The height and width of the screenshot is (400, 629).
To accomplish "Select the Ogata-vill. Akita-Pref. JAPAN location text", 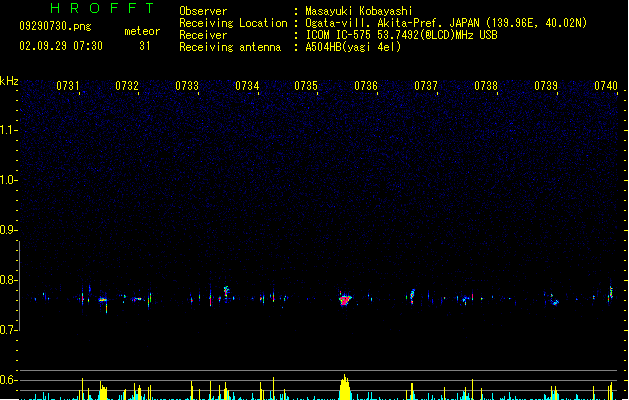I will [x=446, y=23].
